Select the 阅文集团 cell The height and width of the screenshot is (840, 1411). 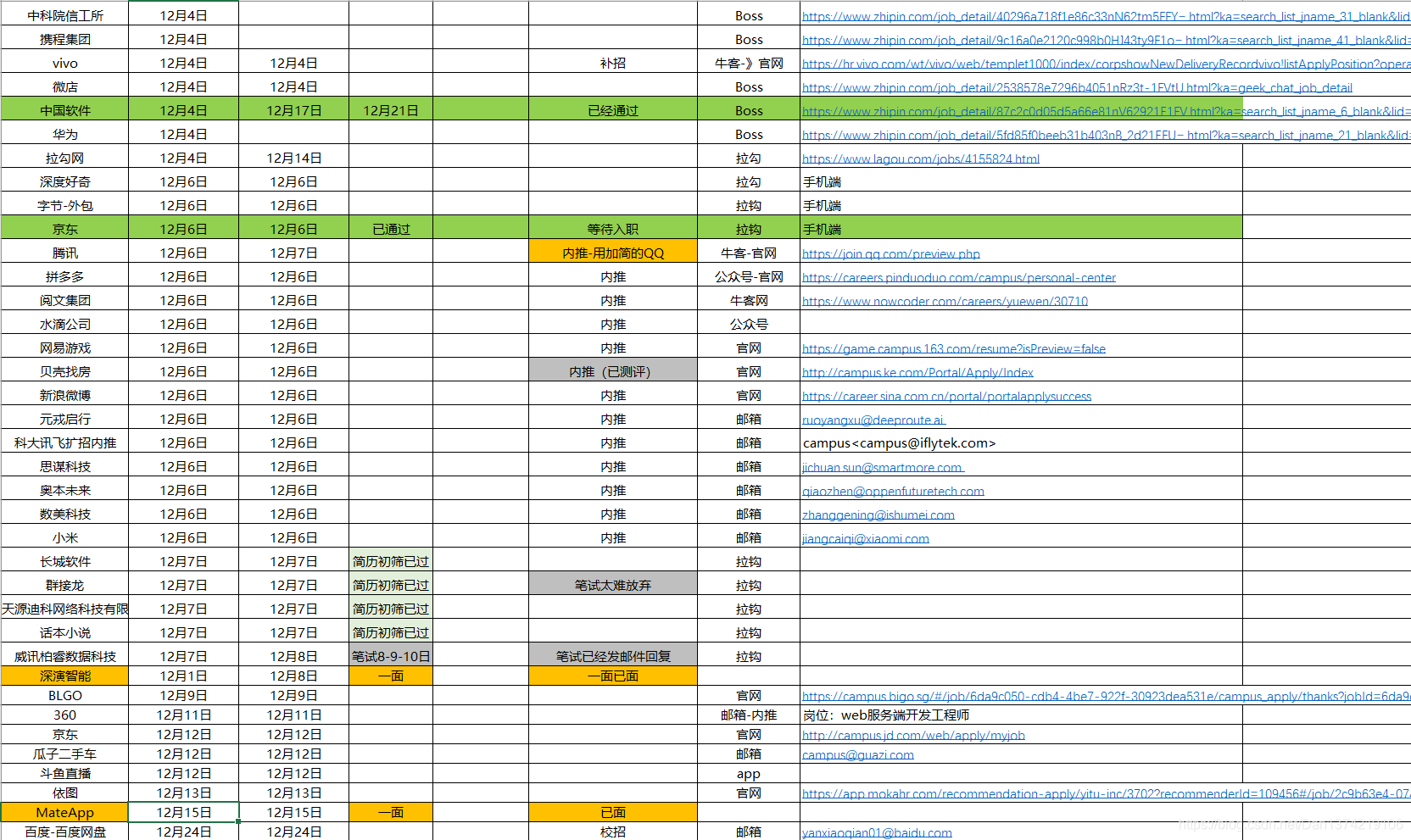point(64,300)
